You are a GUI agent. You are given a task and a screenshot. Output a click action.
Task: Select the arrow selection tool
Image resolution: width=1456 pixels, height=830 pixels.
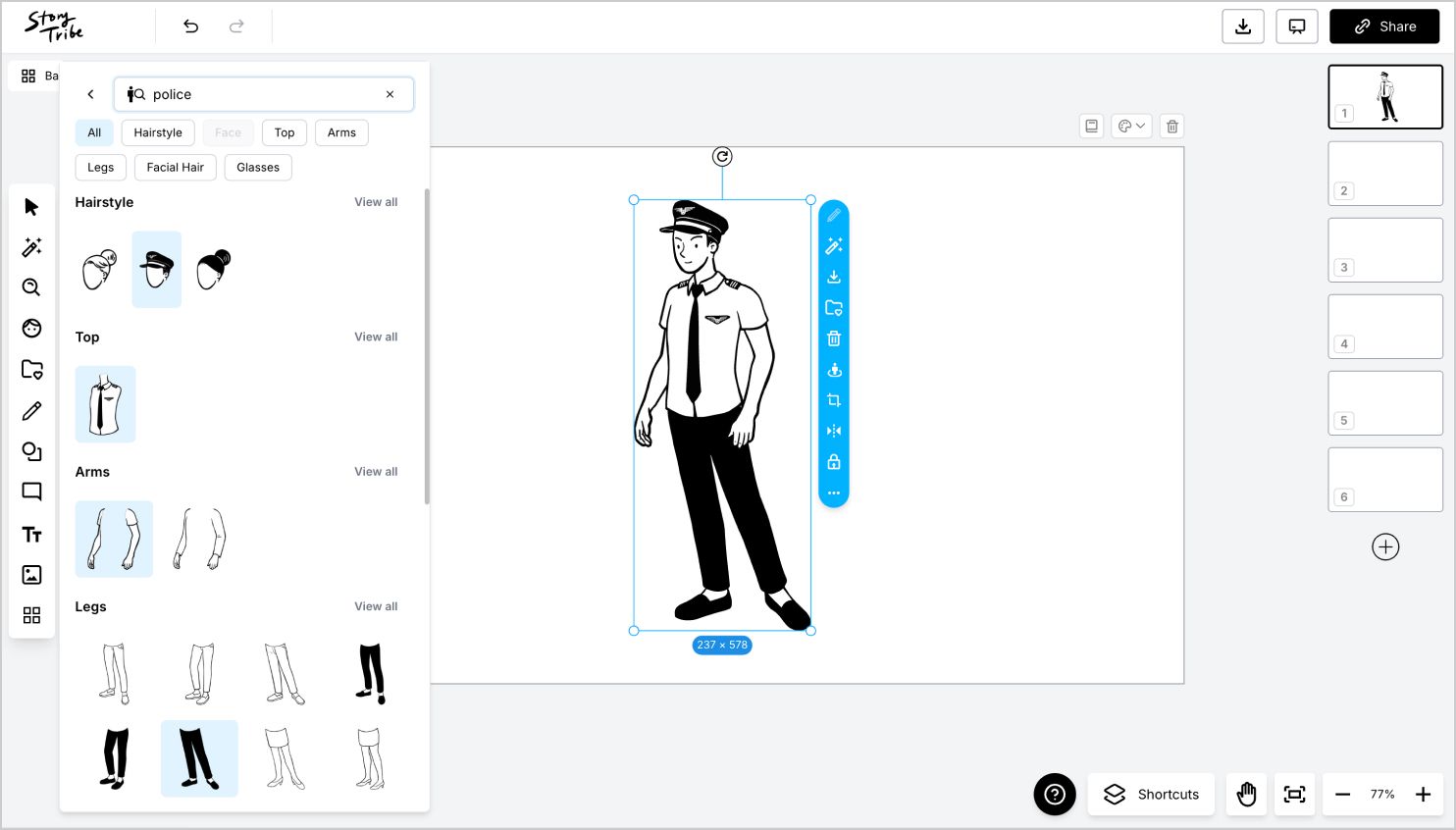point(31,206)
